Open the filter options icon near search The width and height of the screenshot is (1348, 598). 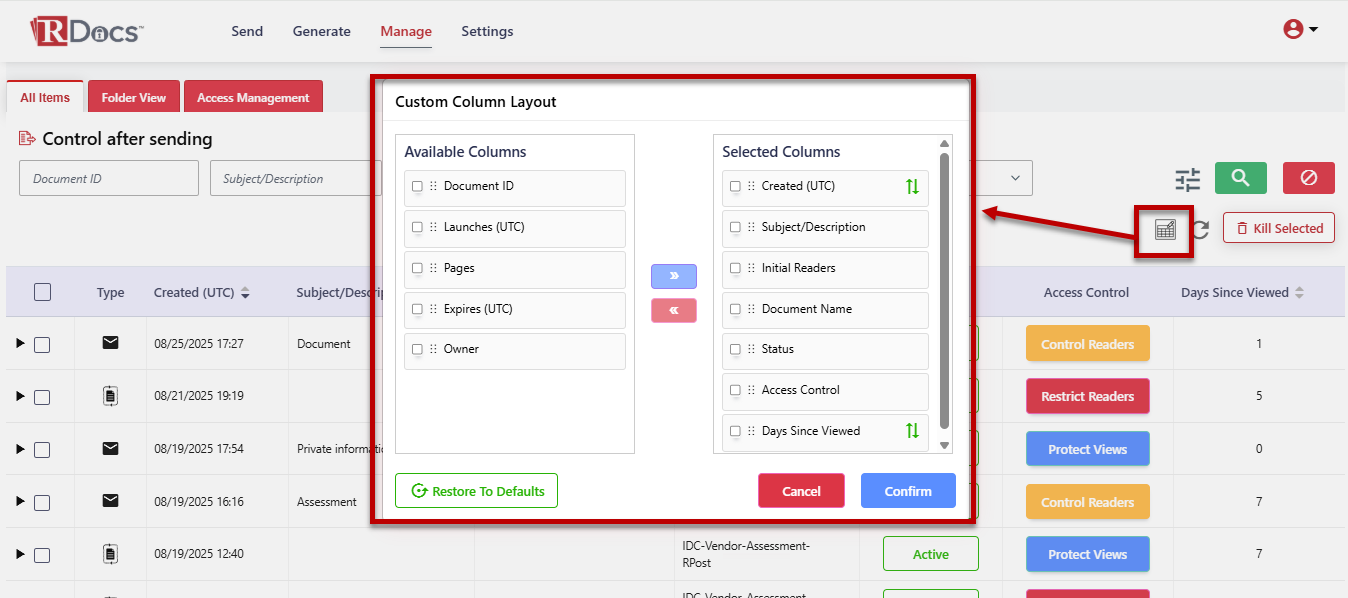point(1187,179)
